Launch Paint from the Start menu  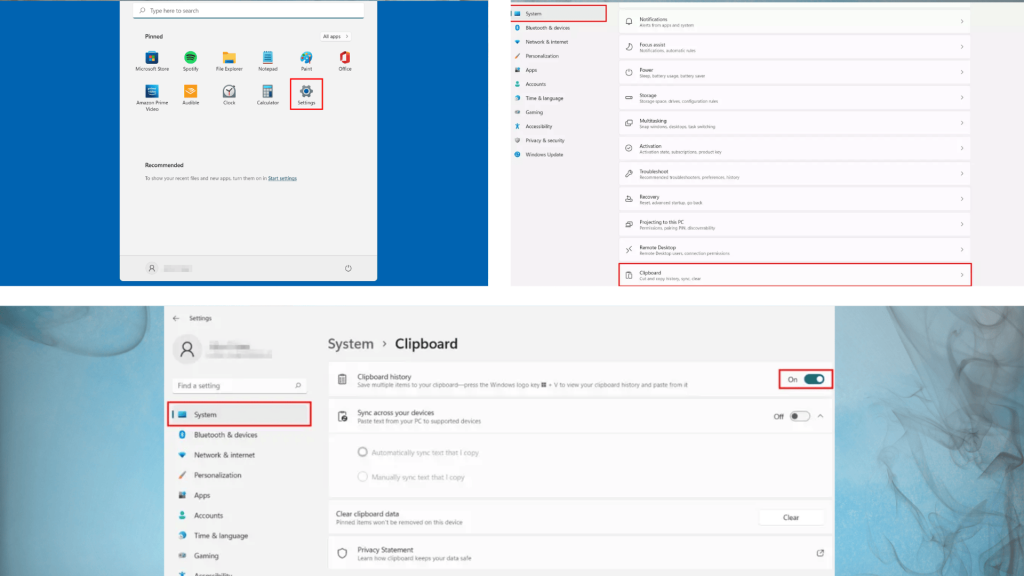pyautogui.click(x=306, y=59)
